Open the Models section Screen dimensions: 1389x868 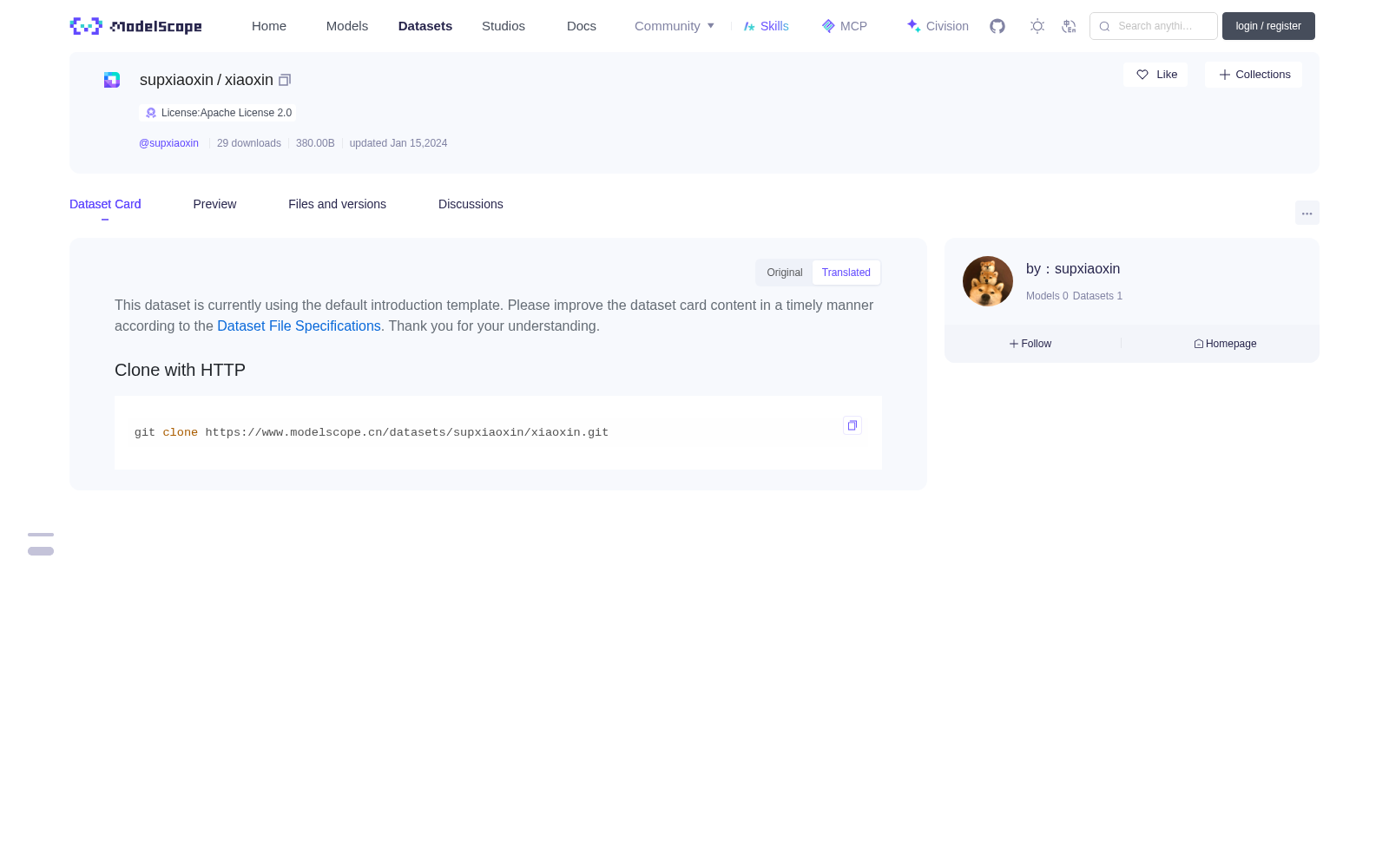coord(347,26)
